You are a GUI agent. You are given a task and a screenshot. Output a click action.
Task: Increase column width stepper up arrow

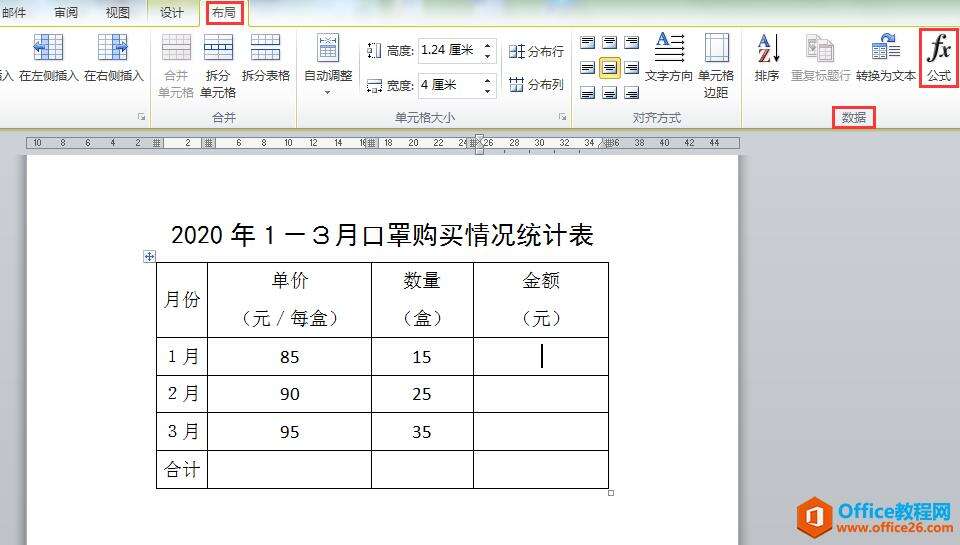(x=487, y=79)
